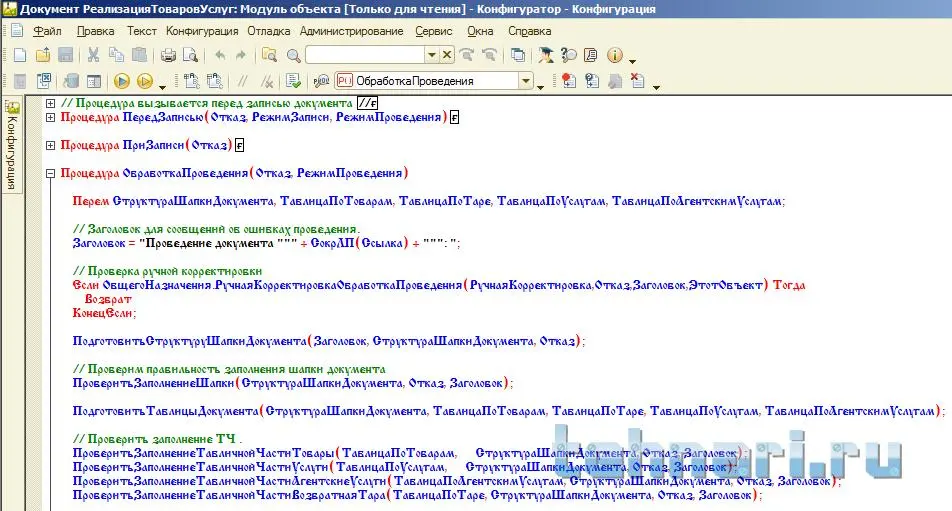Click the Paste clipboard icon
The height and width of the screenshot is (511, 952).
click(x=139, y=55)
